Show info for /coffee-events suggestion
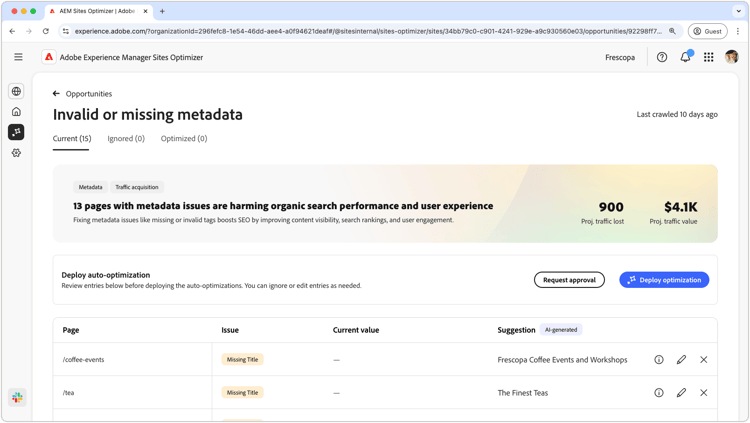Screen dimensions: 750x423 tap(659, 360)
